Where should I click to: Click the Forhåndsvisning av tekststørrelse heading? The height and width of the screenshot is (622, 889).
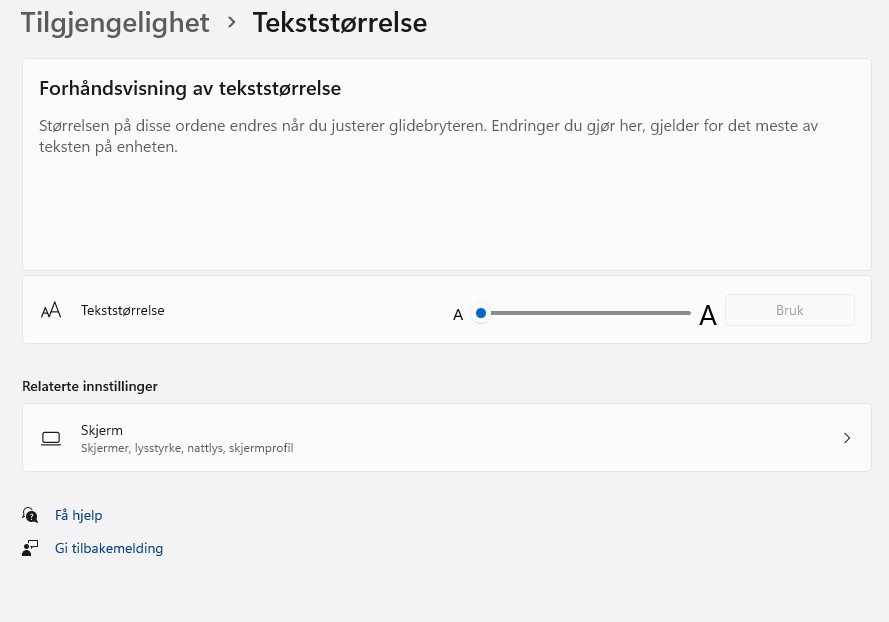click(190, 88)
